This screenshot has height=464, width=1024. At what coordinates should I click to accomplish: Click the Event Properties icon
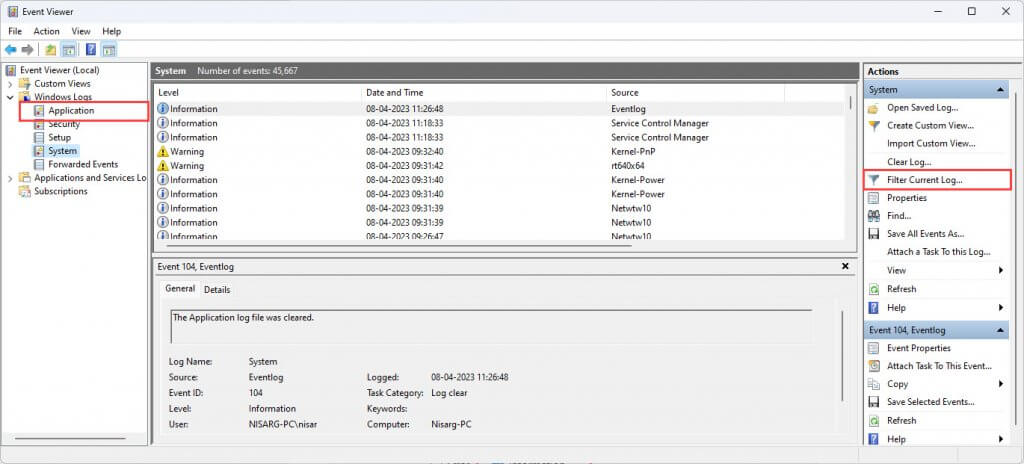click(874, 348)
